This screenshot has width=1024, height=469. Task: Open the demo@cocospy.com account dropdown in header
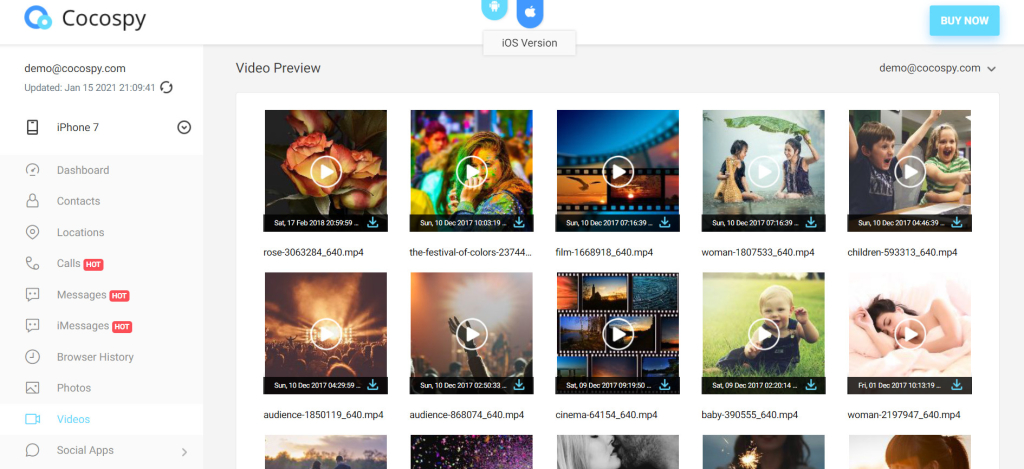(937, 68)
